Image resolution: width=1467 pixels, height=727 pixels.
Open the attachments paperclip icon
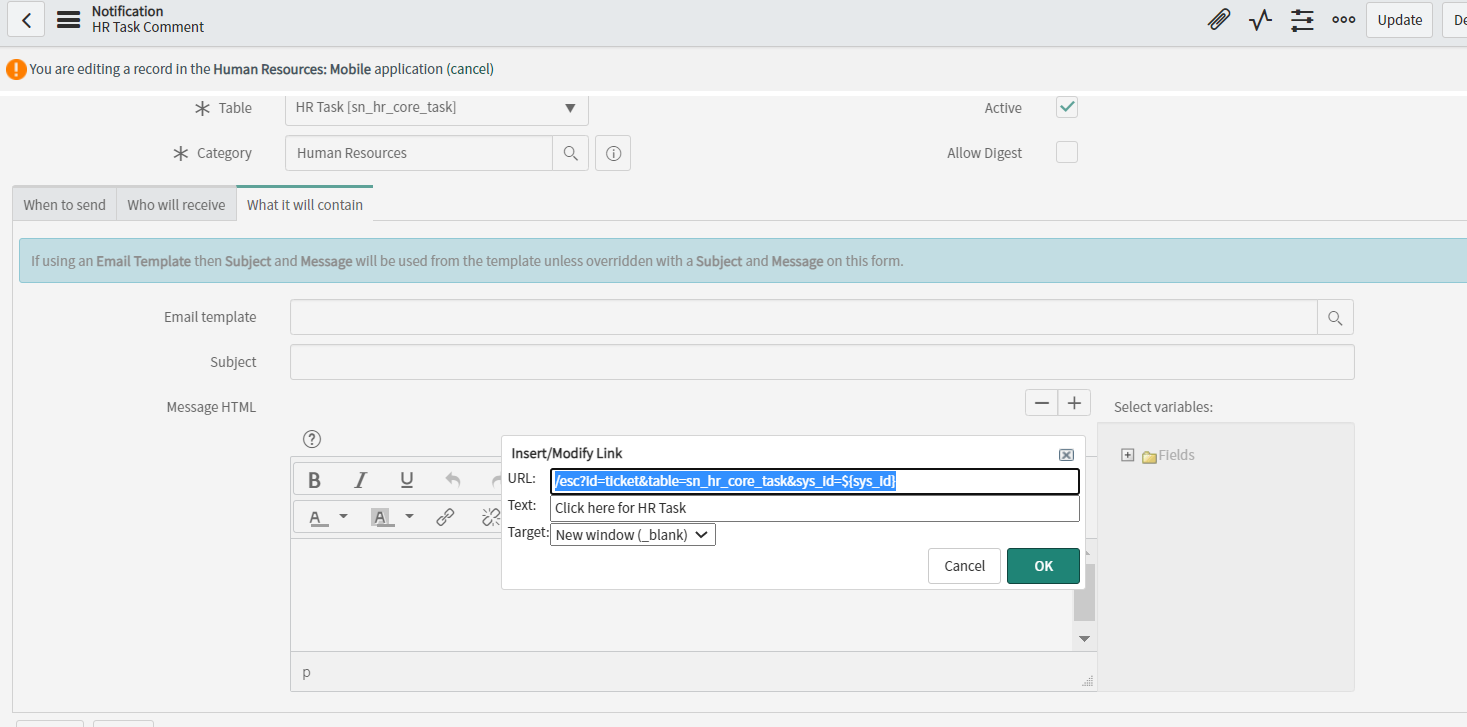pos(1219,20)
